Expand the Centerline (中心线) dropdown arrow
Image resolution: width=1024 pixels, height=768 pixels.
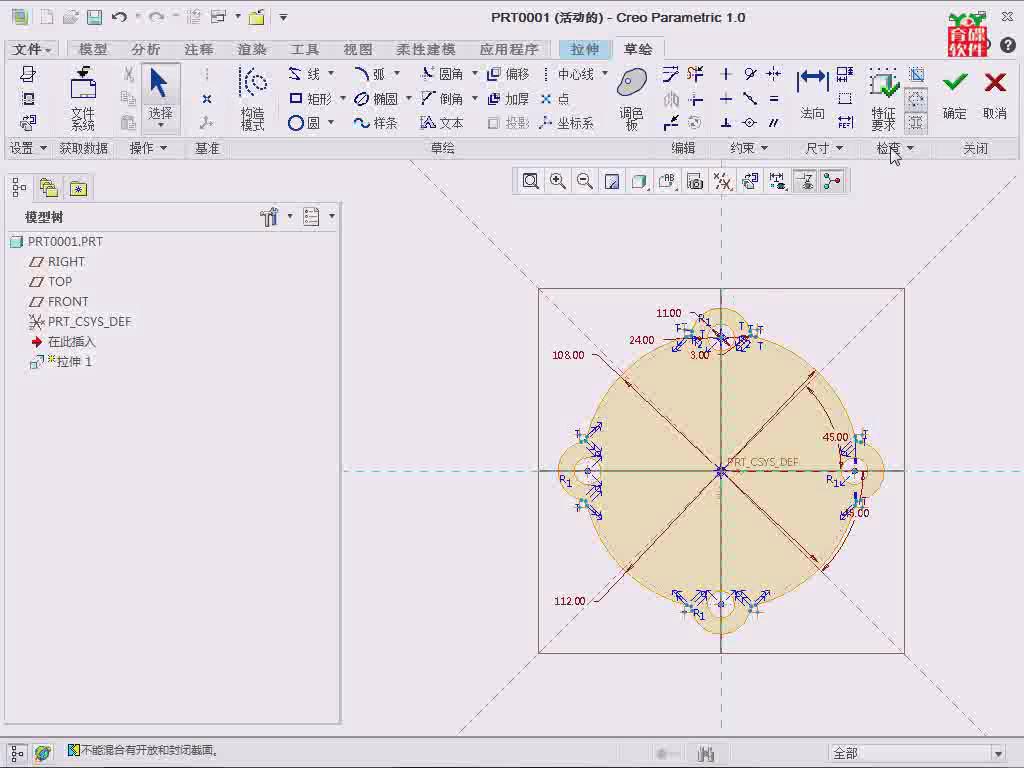click(605, 73)
